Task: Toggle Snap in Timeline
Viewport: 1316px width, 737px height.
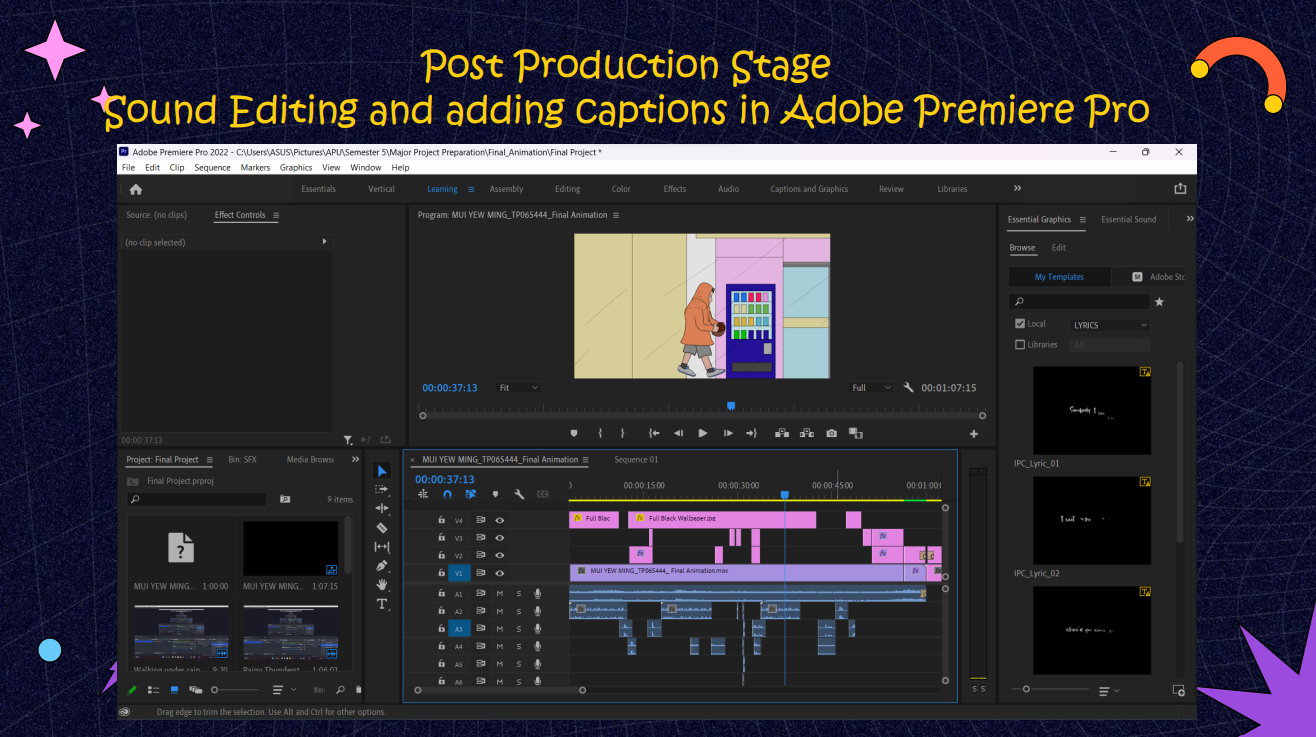Action: 447,494
